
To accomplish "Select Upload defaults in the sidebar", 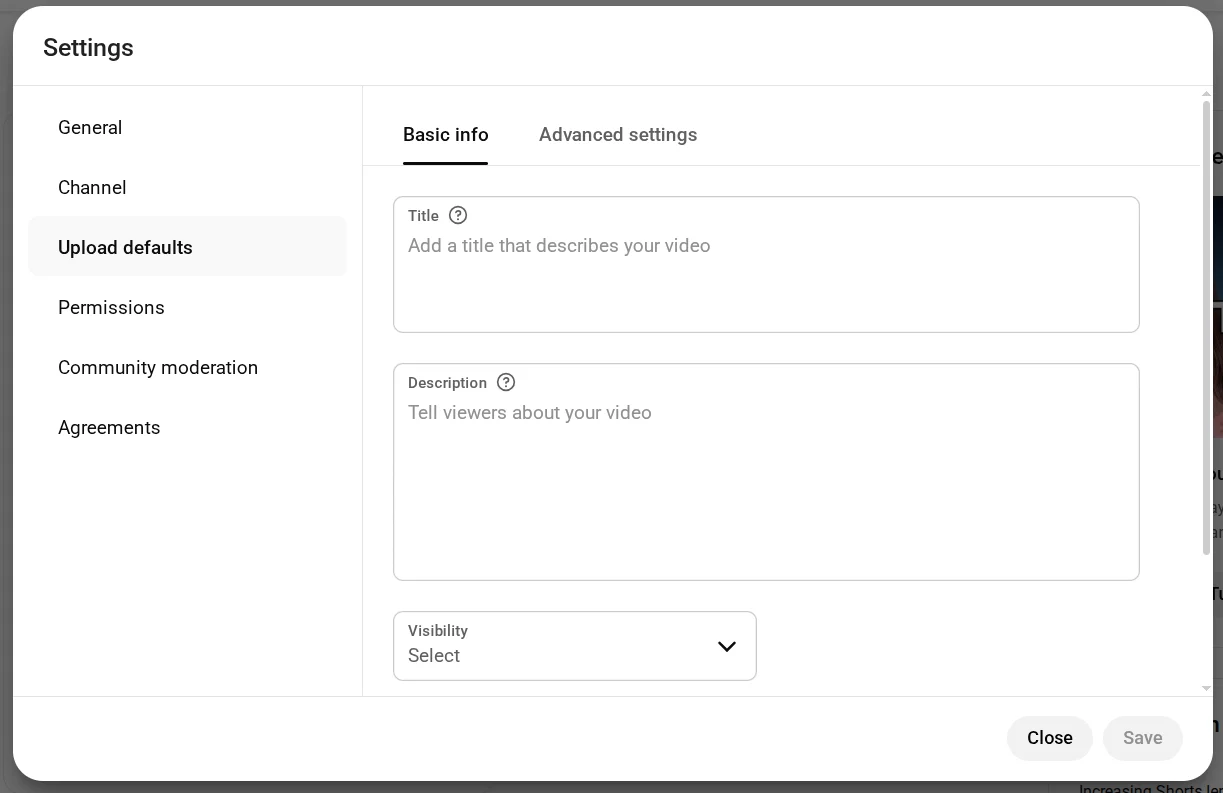I will [x=125, y=248].
